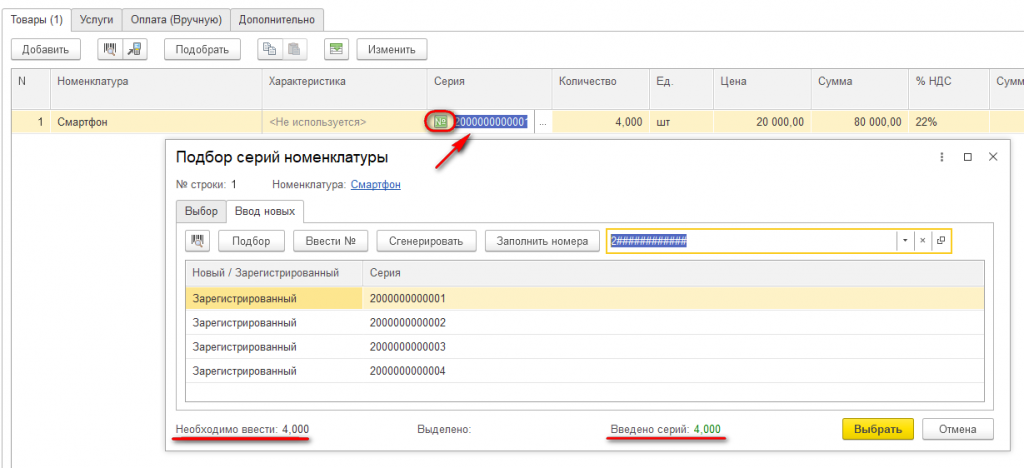Screen dimensions: 1024x468
Task: Click the Смартфон cell in the goods table
Action: [156, 122]
